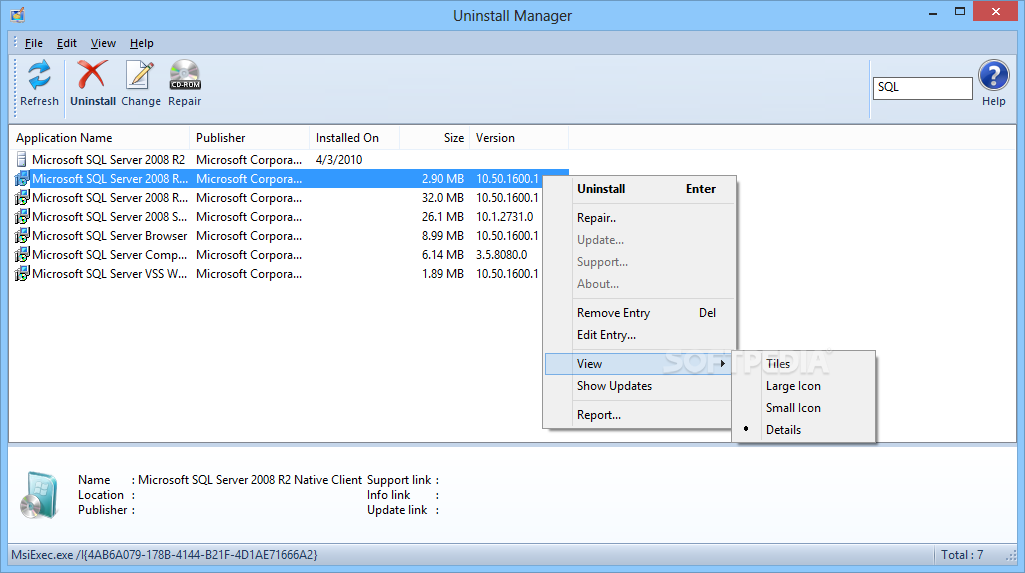Sort by the Publisher column header

pyautogui.click(x=250, y=138)
